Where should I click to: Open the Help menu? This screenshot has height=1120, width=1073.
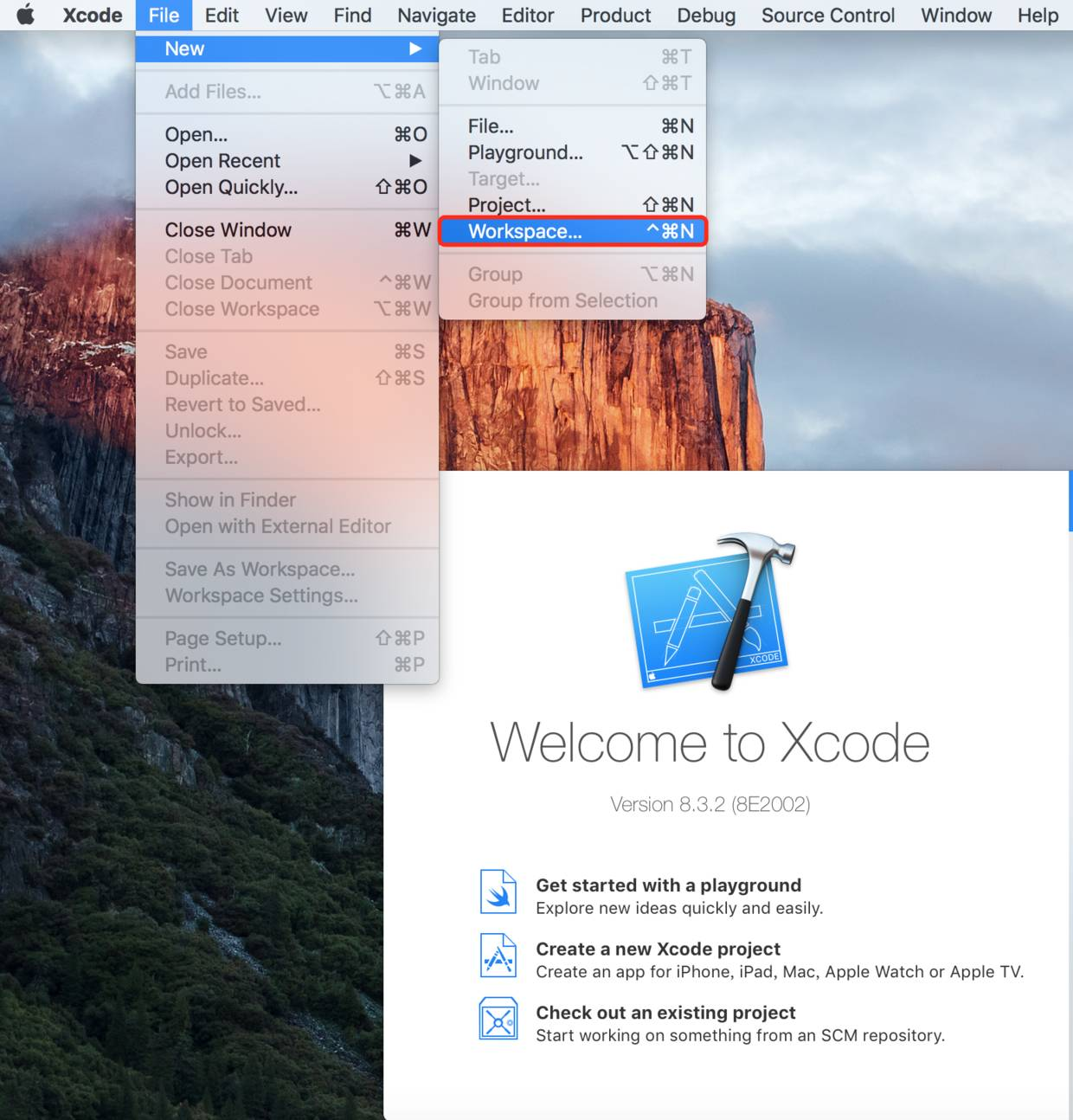[x=1038, y=15]
